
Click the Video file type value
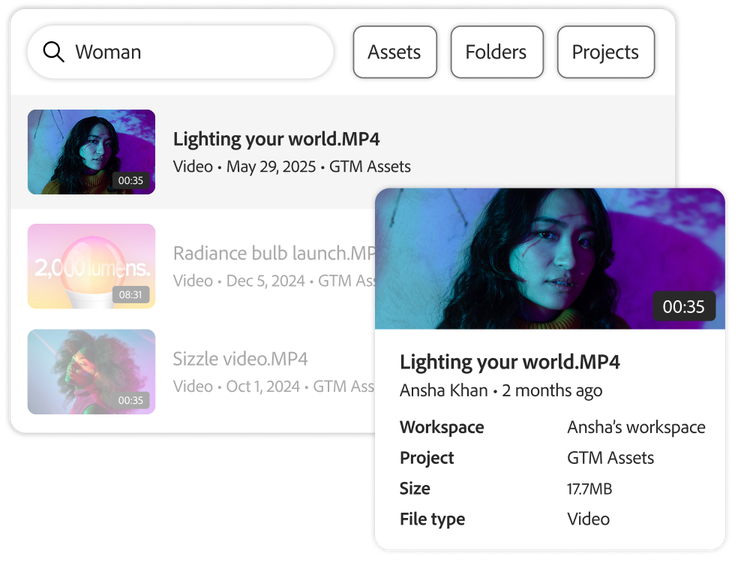point(588,519)
